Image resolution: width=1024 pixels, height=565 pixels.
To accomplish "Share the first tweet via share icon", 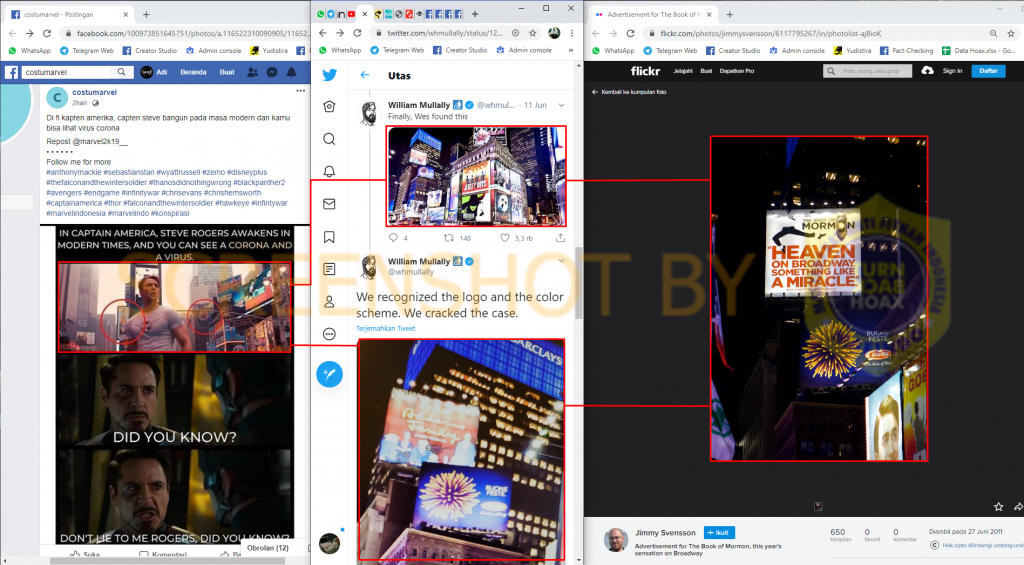I will [560, 238].
